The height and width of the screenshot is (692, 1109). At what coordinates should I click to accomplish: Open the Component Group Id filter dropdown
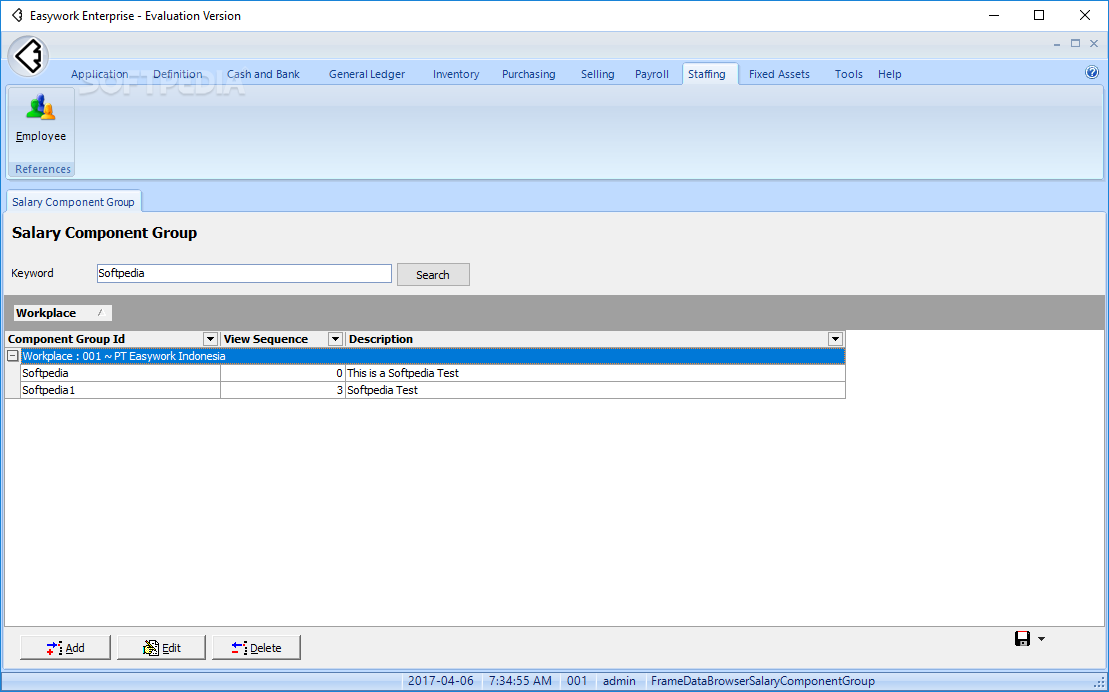tap(210, 339)
